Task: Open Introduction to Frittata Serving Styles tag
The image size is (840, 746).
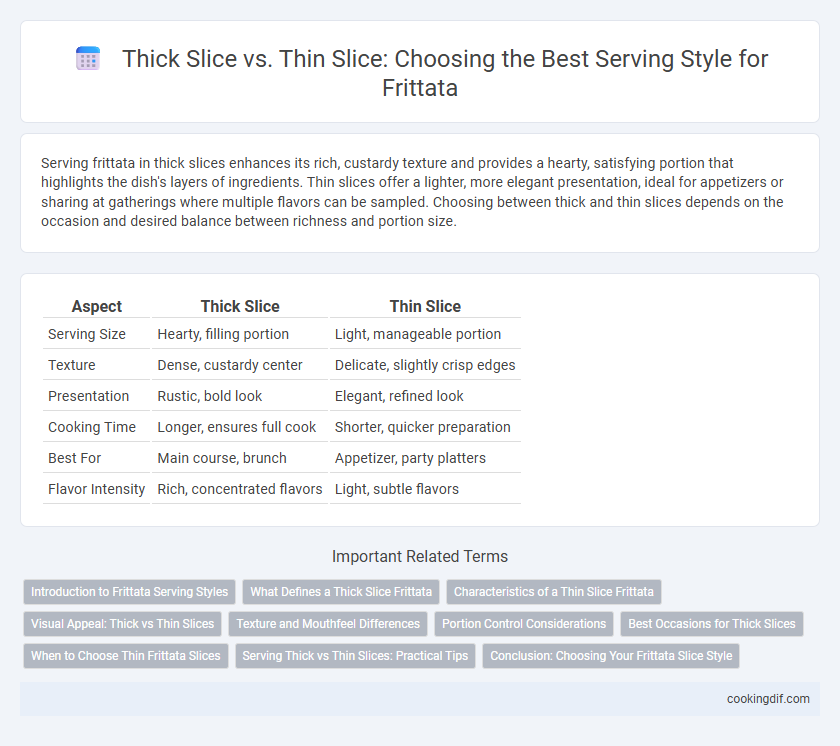Action: pyautogui.click(x=130, y=592)
